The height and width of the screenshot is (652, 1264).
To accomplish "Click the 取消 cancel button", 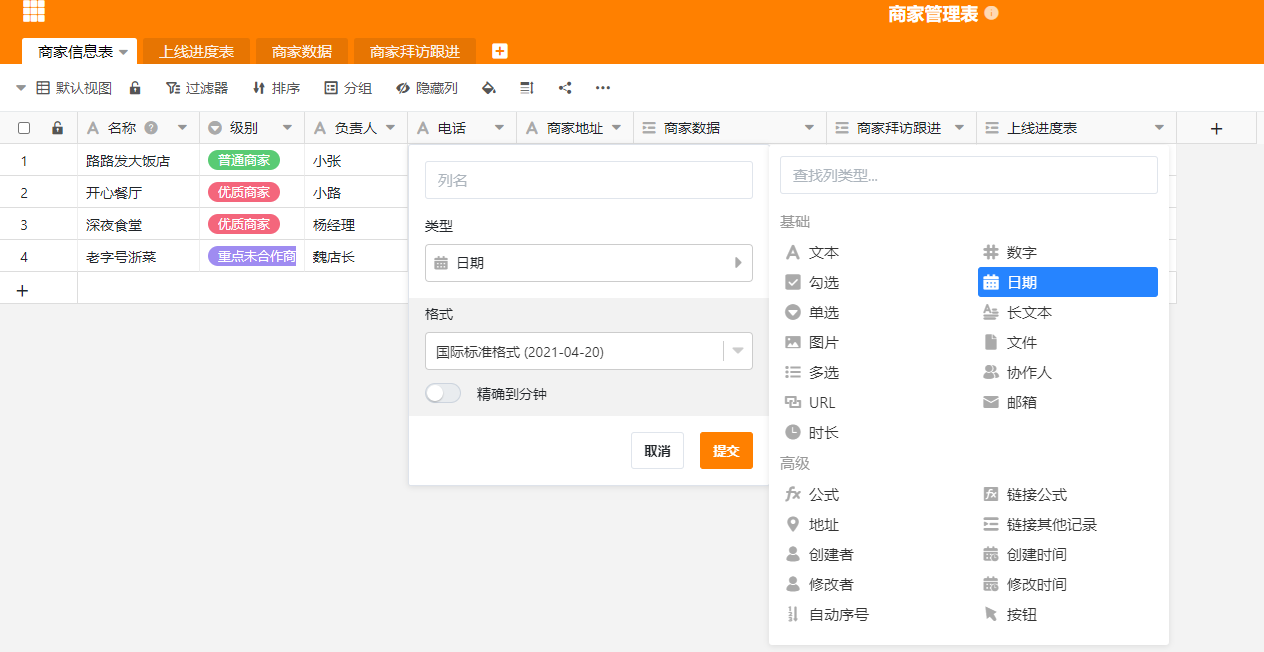I will 657,451.
